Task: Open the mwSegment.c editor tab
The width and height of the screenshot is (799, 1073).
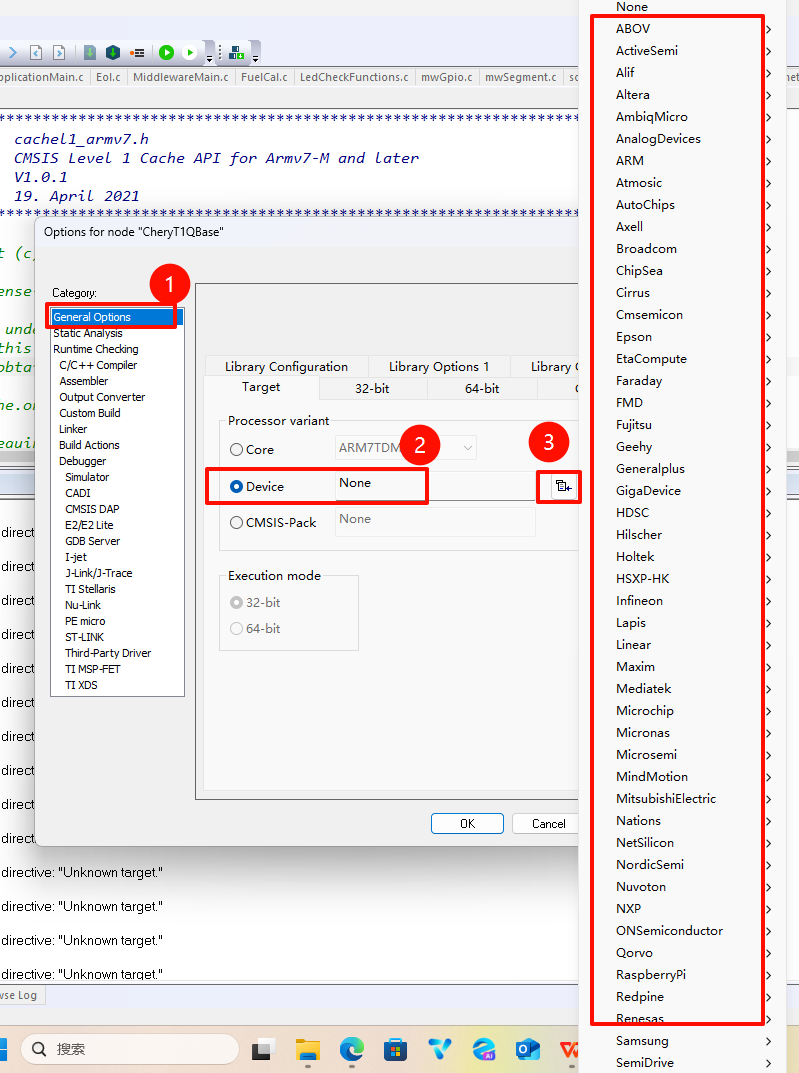Action: point(521,77)
